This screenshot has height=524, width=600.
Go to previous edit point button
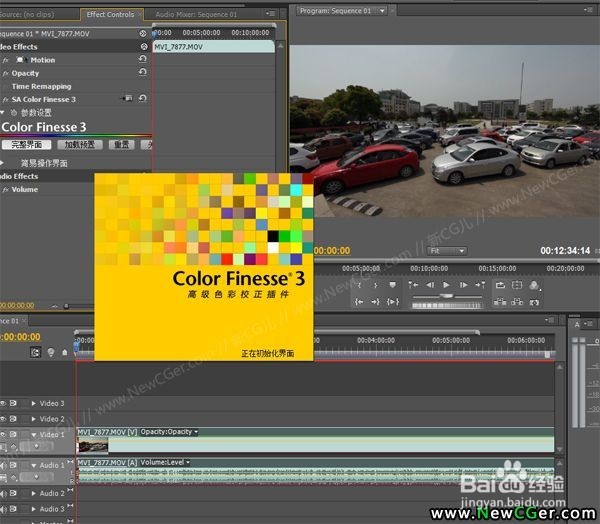pyautogui.click(x=413, y=285)
